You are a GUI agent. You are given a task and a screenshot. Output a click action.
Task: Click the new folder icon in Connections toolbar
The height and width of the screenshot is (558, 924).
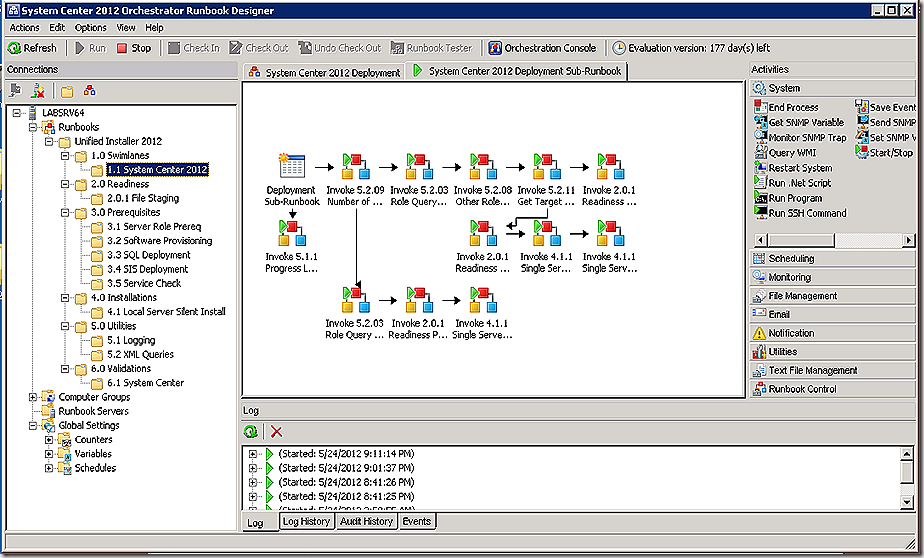tap(67, 91)
